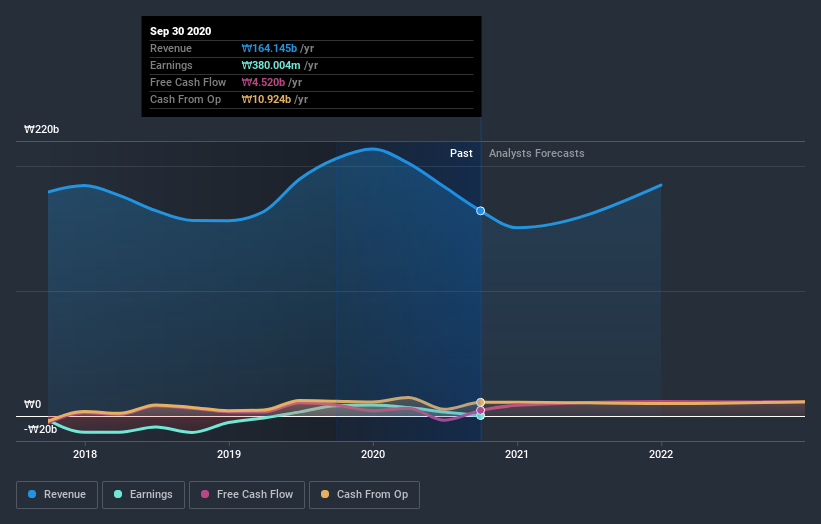
Task: Click the ₩380.004m earnings value
Action: (271, 65)
